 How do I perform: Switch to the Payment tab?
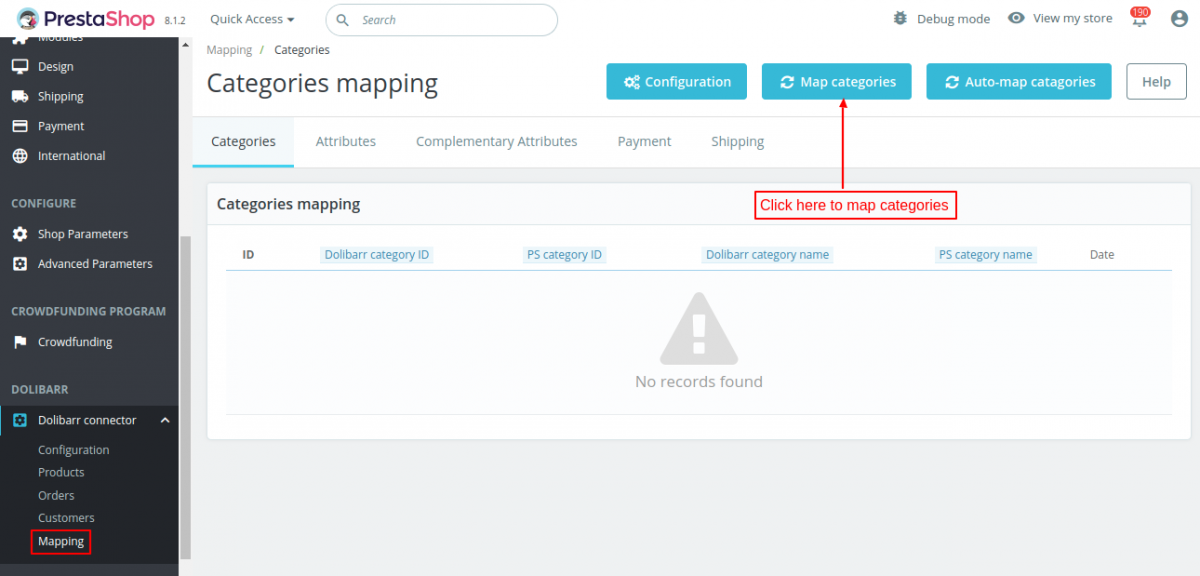(x=644, y=141)
